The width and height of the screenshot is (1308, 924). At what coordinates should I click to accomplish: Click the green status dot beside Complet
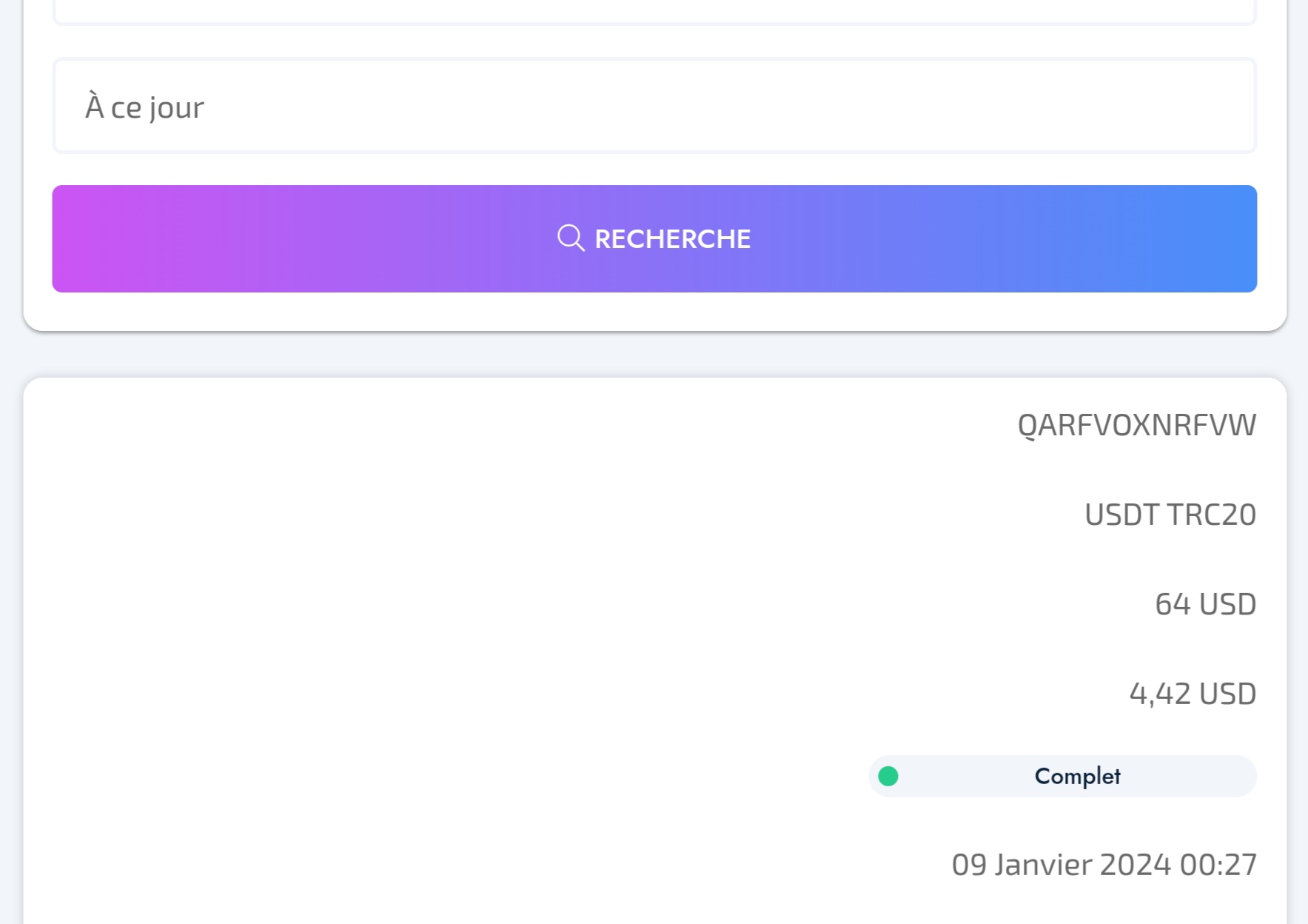pos(888,776)
